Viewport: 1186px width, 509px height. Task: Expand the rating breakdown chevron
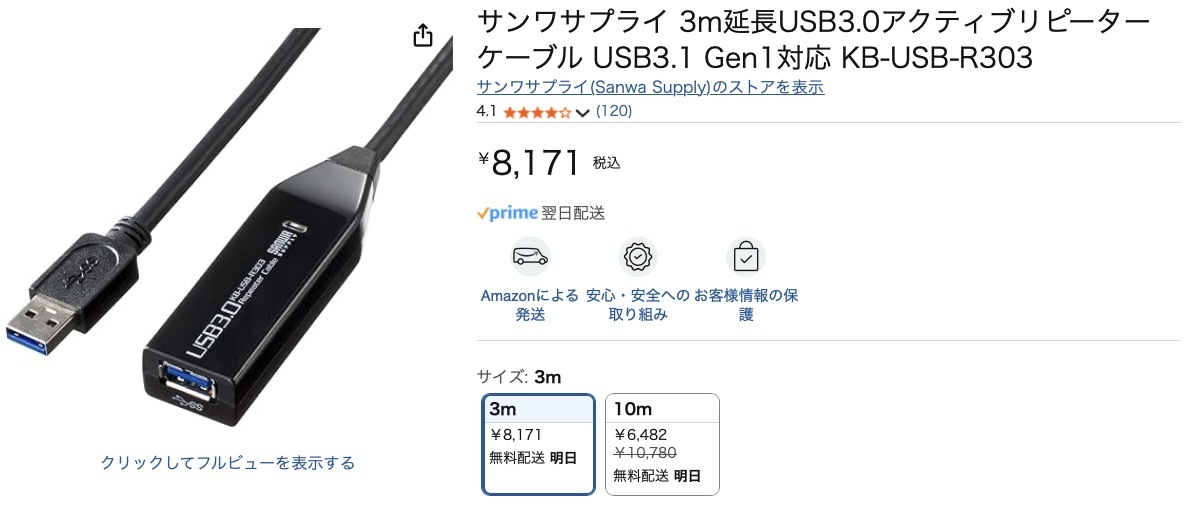pos(582,113)
